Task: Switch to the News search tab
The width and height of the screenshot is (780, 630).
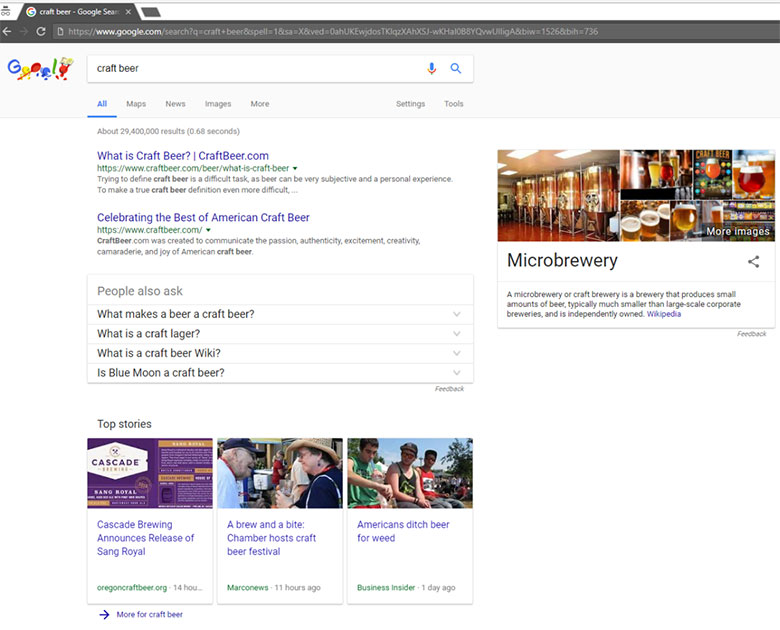Action: pos(175,104)
